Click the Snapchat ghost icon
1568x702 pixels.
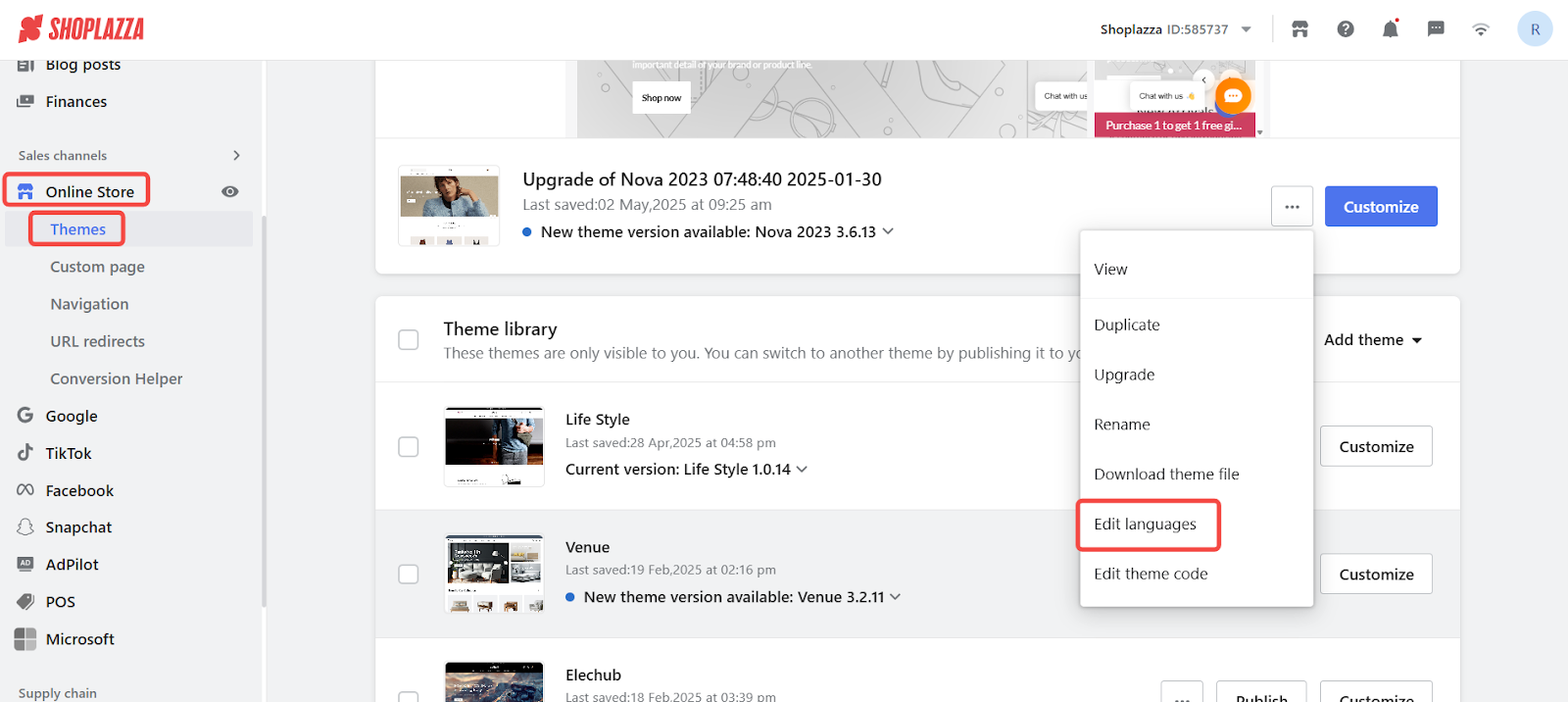tap(25, 526)
